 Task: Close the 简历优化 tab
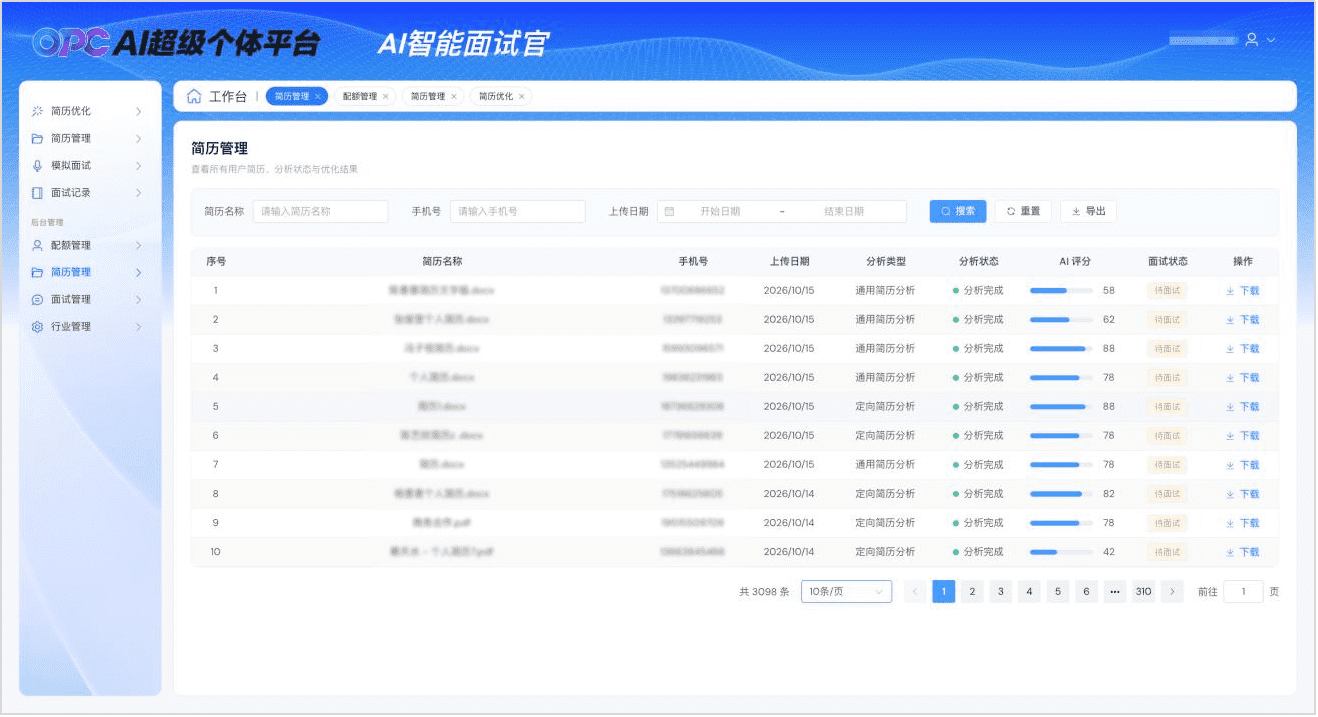tap(521, 96)
